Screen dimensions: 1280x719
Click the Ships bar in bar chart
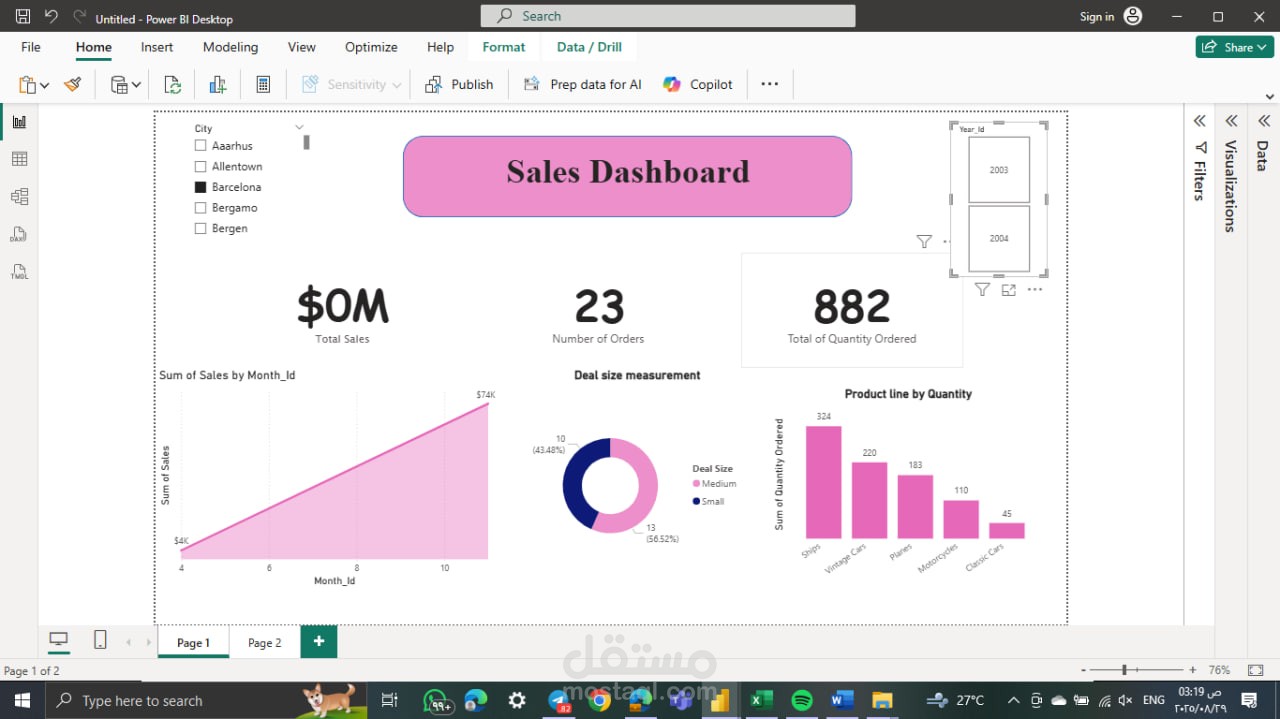[x=824, y=482]
